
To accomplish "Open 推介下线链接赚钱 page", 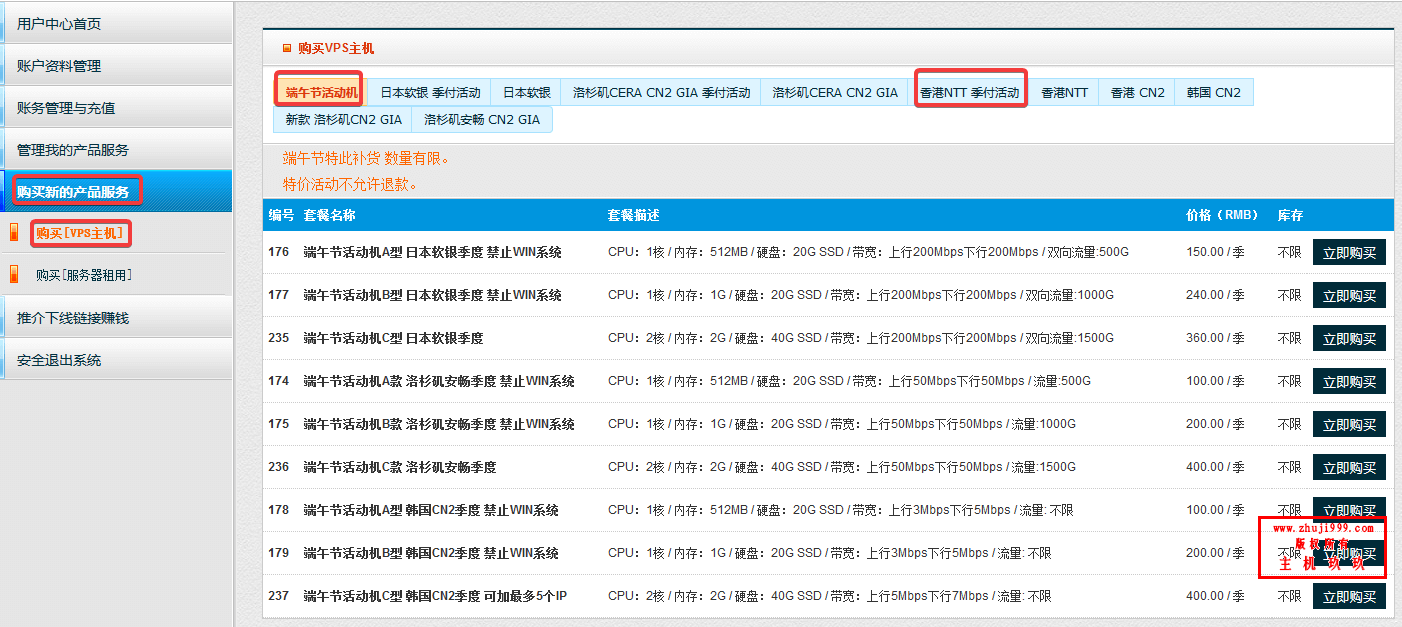I will (73, 318).
